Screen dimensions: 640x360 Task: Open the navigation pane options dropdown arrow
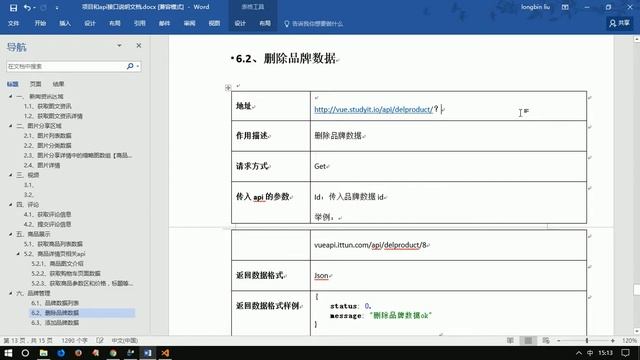pyautogui.click(x=119, y=45)
